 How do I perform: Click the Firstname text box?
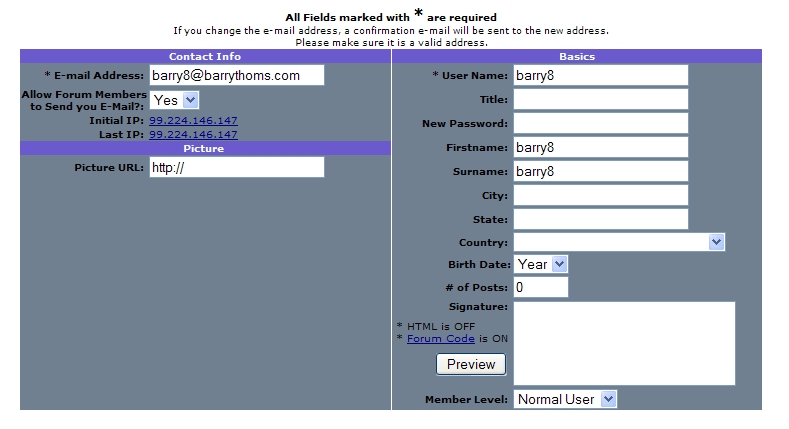point(601,147)
